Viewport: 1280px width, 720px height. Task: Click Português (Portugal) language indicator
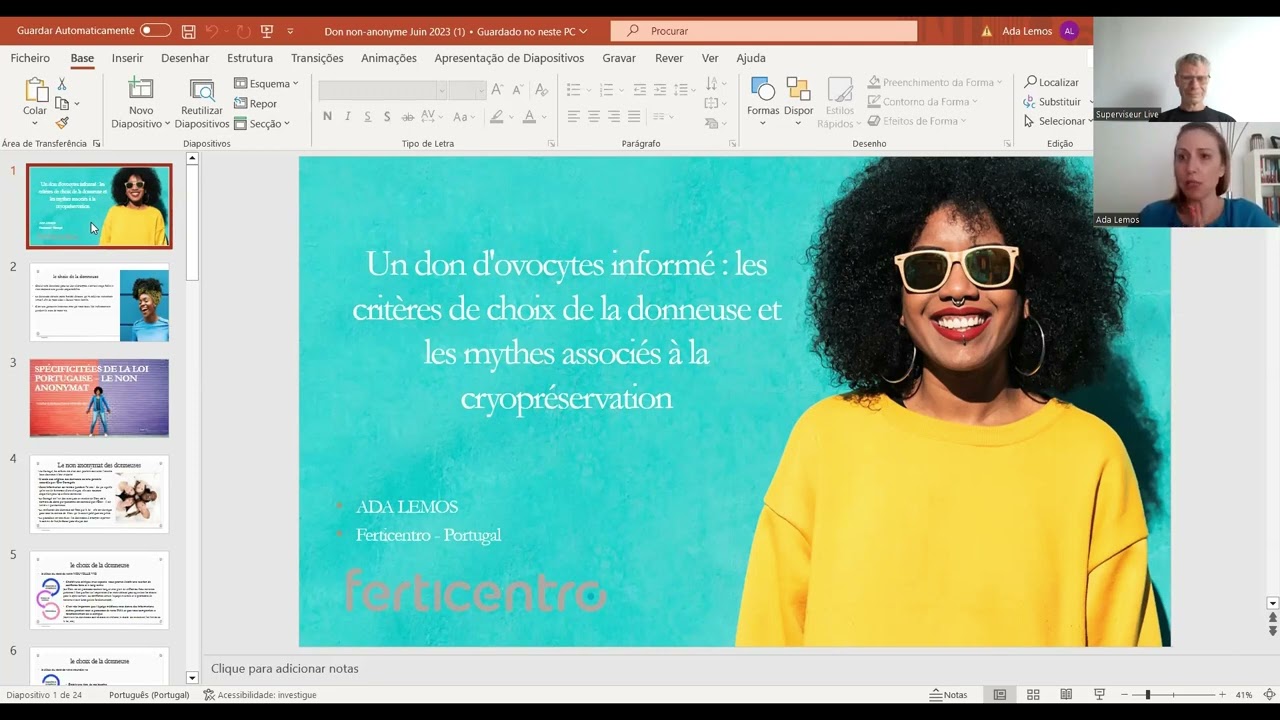[x=149, y=695]
